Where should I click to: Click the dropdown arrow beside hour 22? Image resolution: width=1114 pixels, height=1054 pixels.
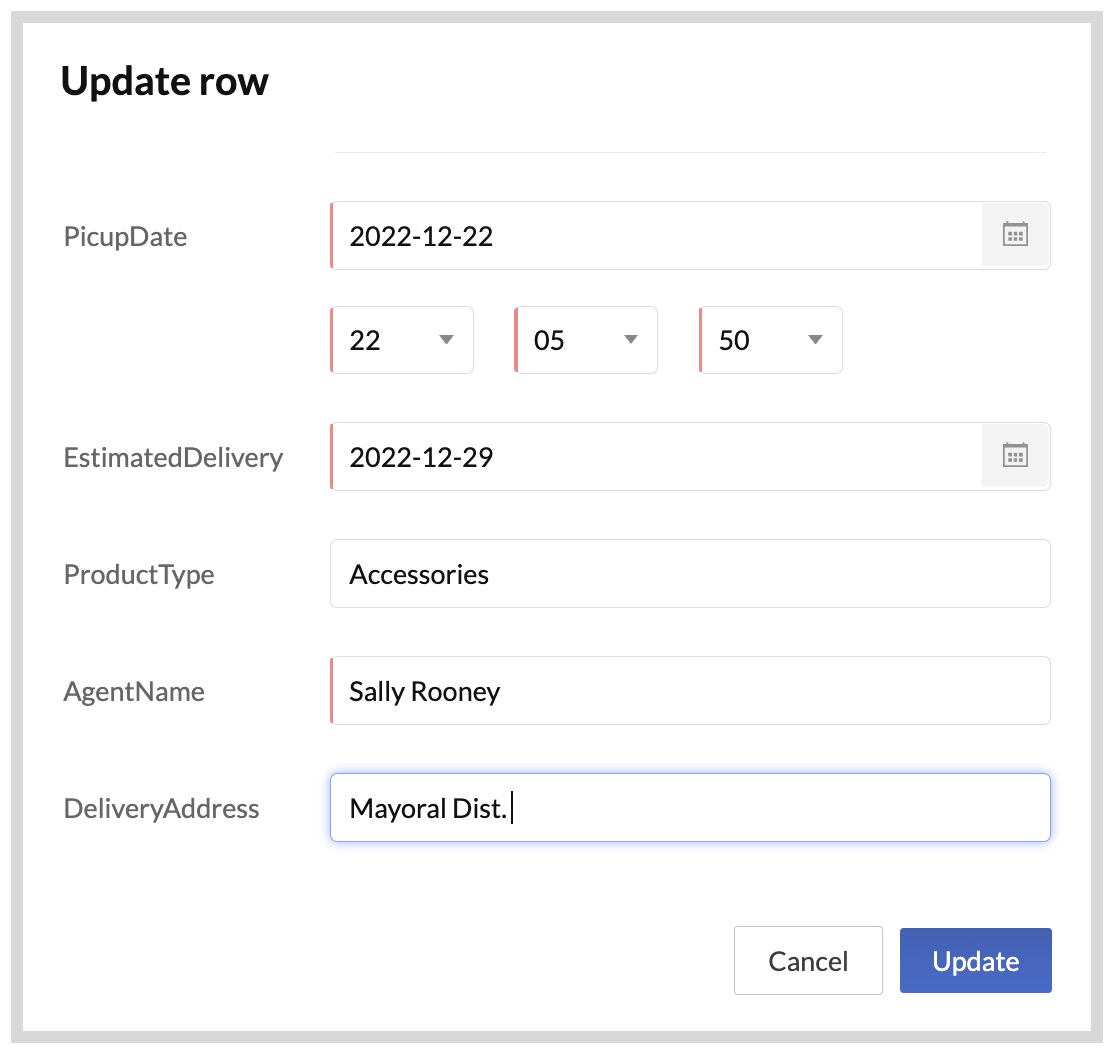tap(446, 340)
